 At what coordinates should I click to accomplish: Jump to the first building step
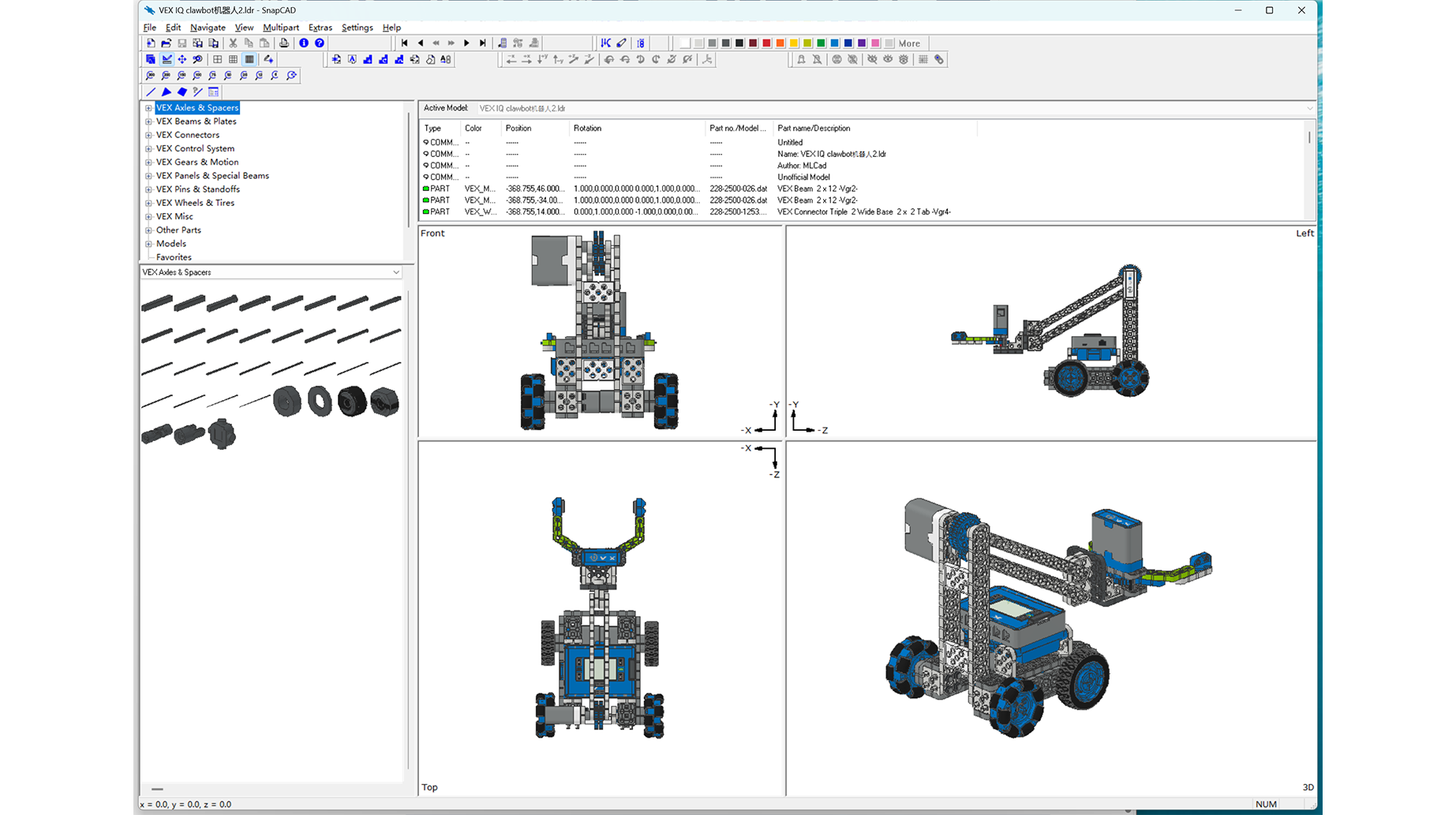404,43
